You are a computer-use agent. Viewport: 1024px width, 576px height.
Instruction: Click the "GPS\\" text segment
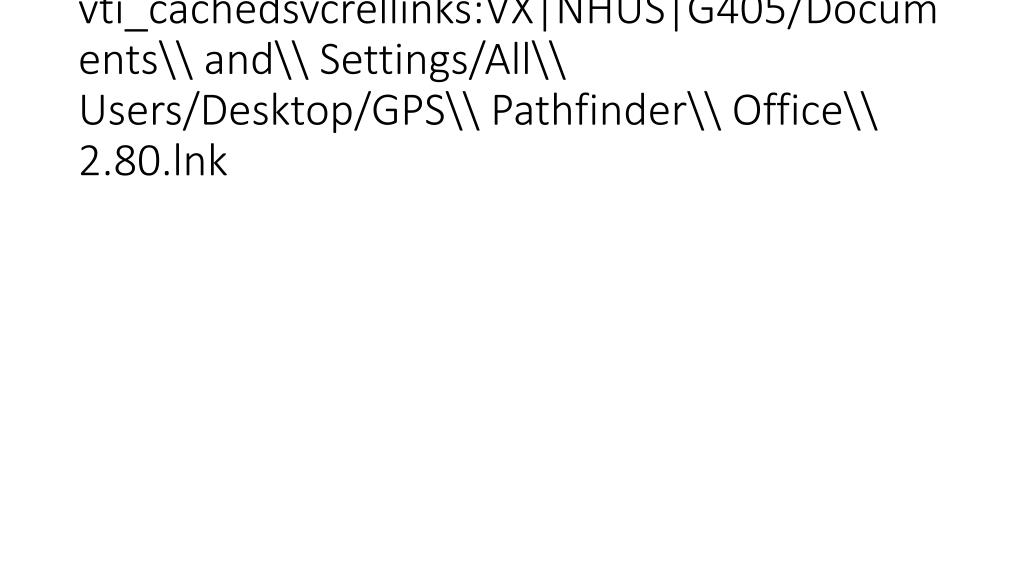(426, 110)
